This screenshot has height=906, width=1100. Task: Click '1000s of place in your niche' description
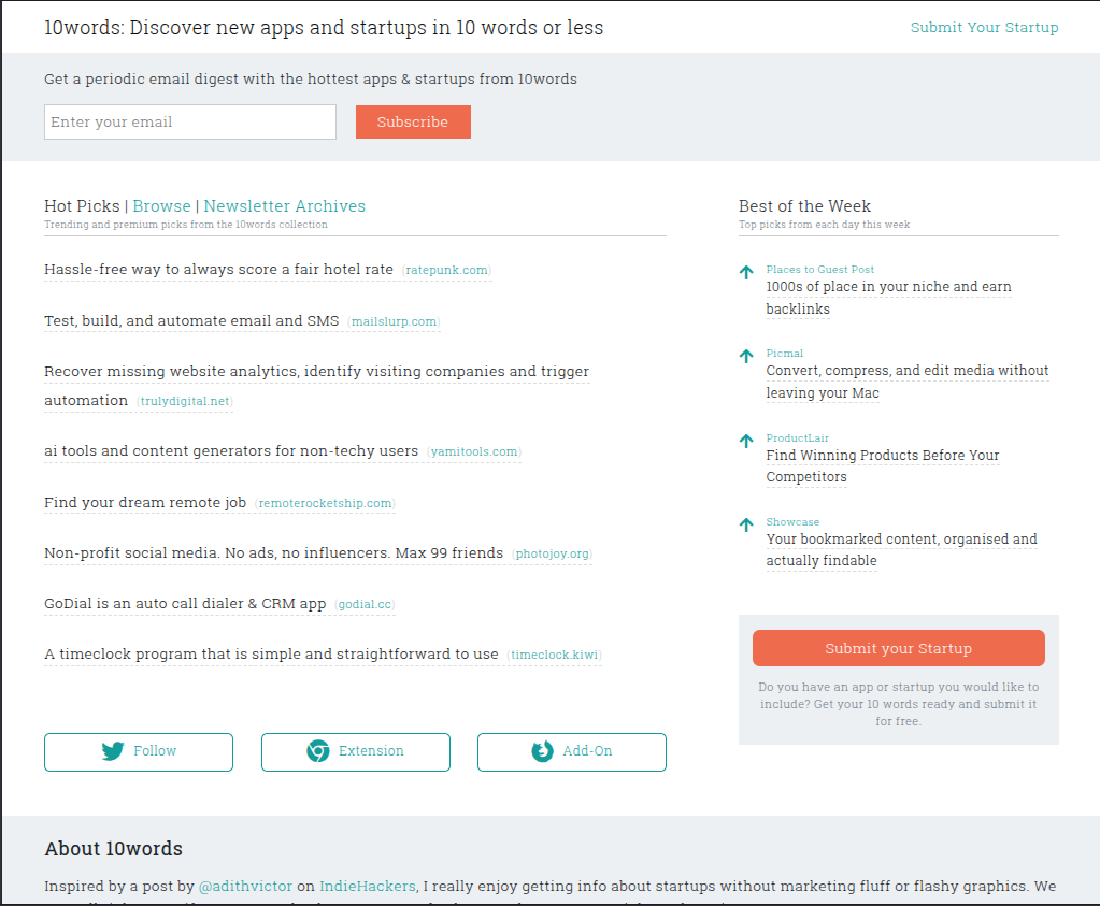tap(889, 298)
